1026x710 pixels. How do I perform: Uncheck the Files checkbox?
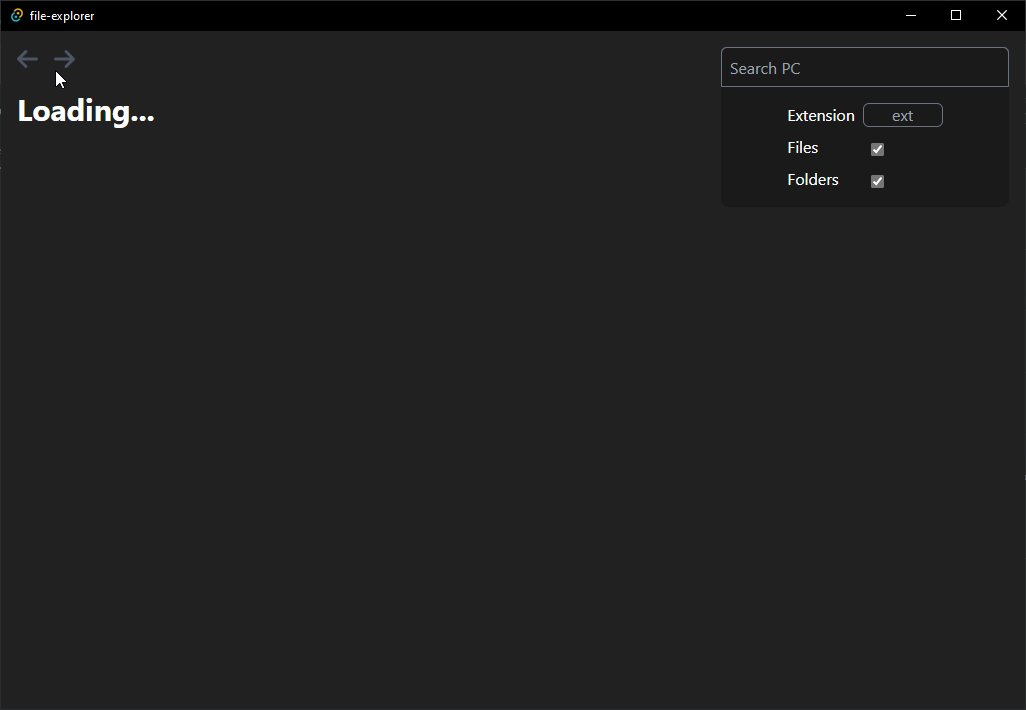click(x=877, y=149)
